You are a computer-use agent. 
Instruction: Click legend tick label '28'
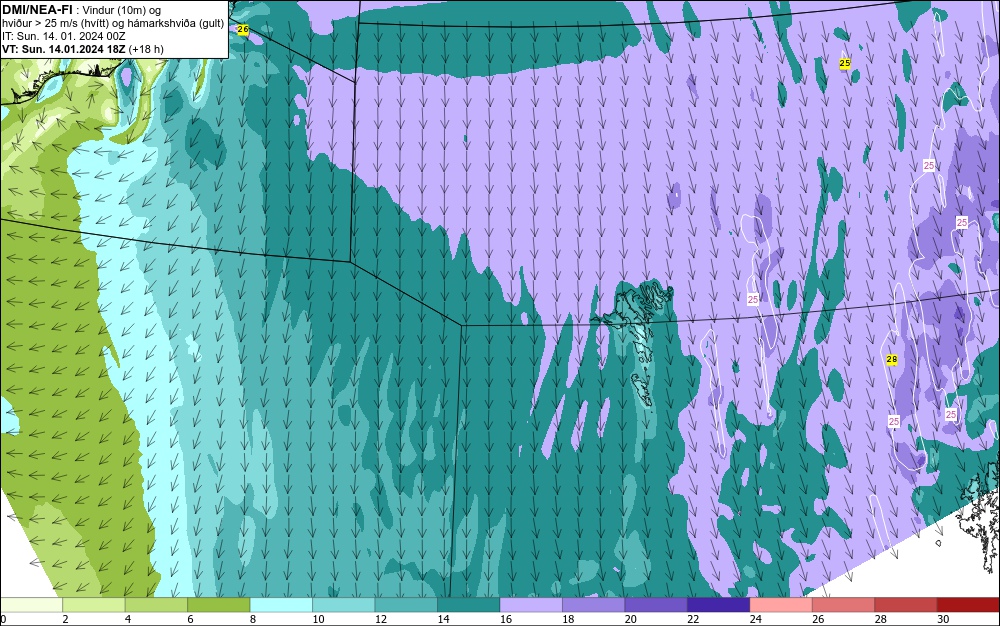[881, 619]
